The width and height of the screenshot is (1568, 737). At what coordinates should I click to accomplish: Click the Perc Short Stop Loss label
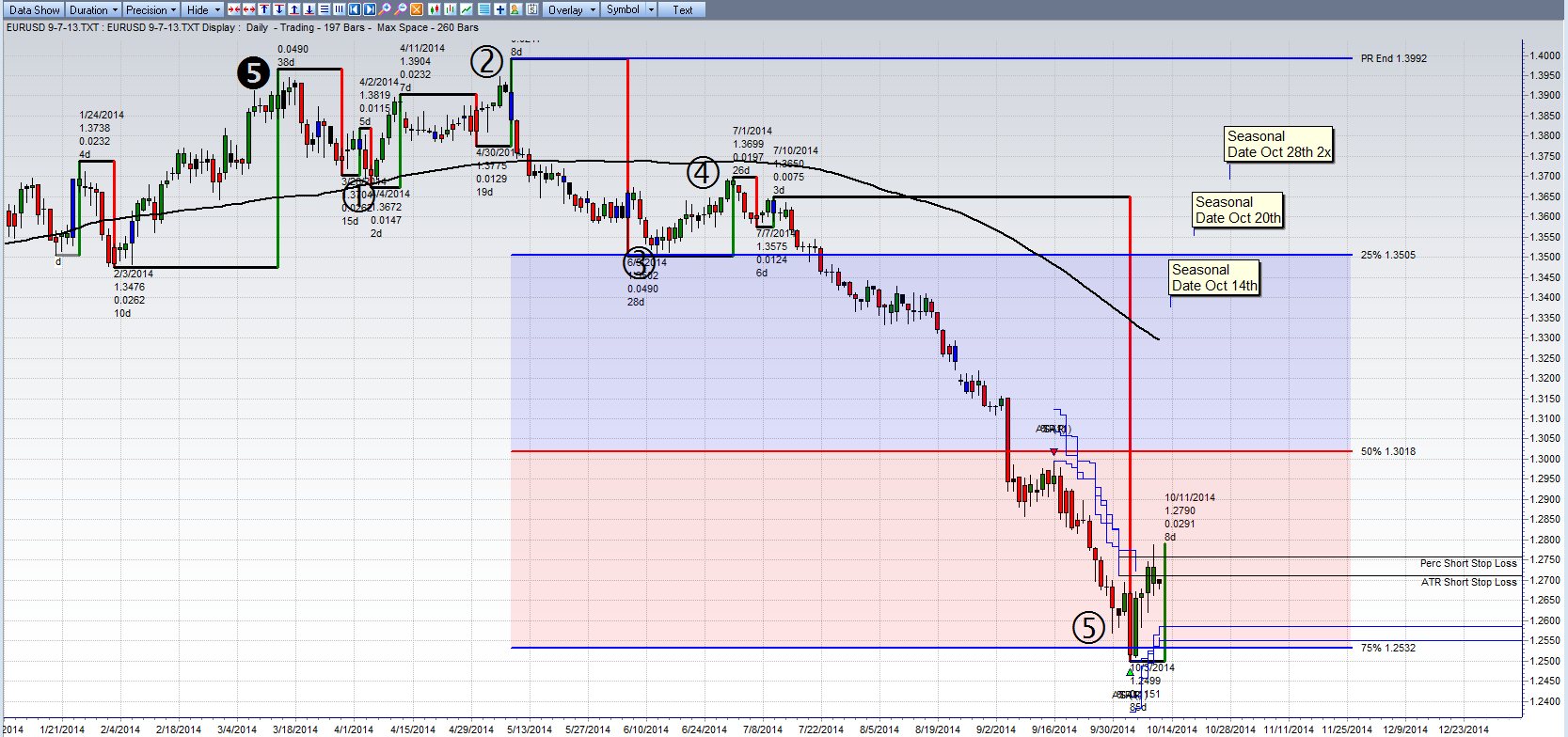coord(1468,563)
